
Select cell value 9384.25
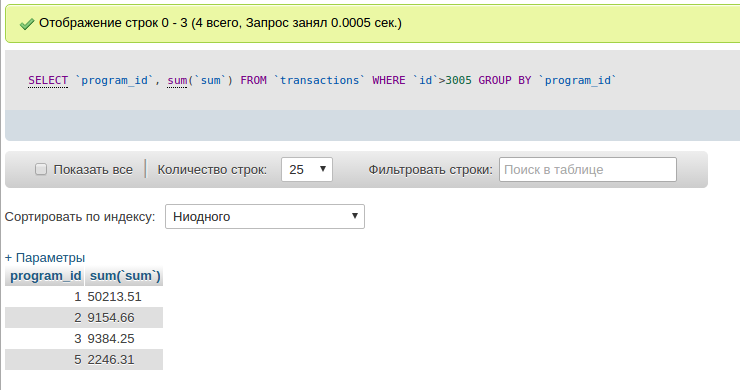point(111,339)
